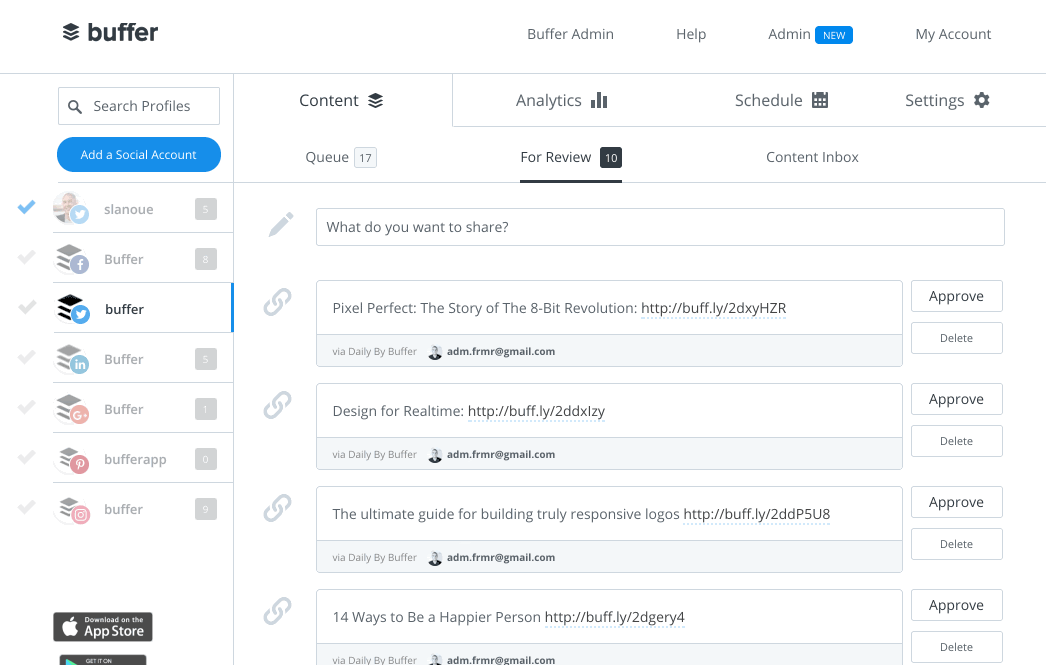Open link http://buff.ly/2ddxIzy
Screen dimensions: 1046x665
pos(536,412)
